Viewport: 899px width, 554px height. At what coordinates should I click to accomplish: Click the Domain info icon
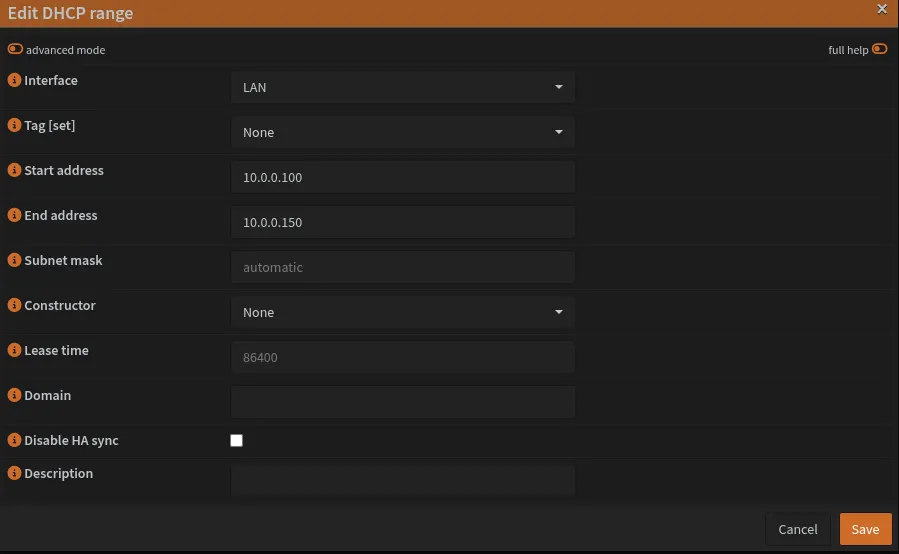[x=14, y=395]
